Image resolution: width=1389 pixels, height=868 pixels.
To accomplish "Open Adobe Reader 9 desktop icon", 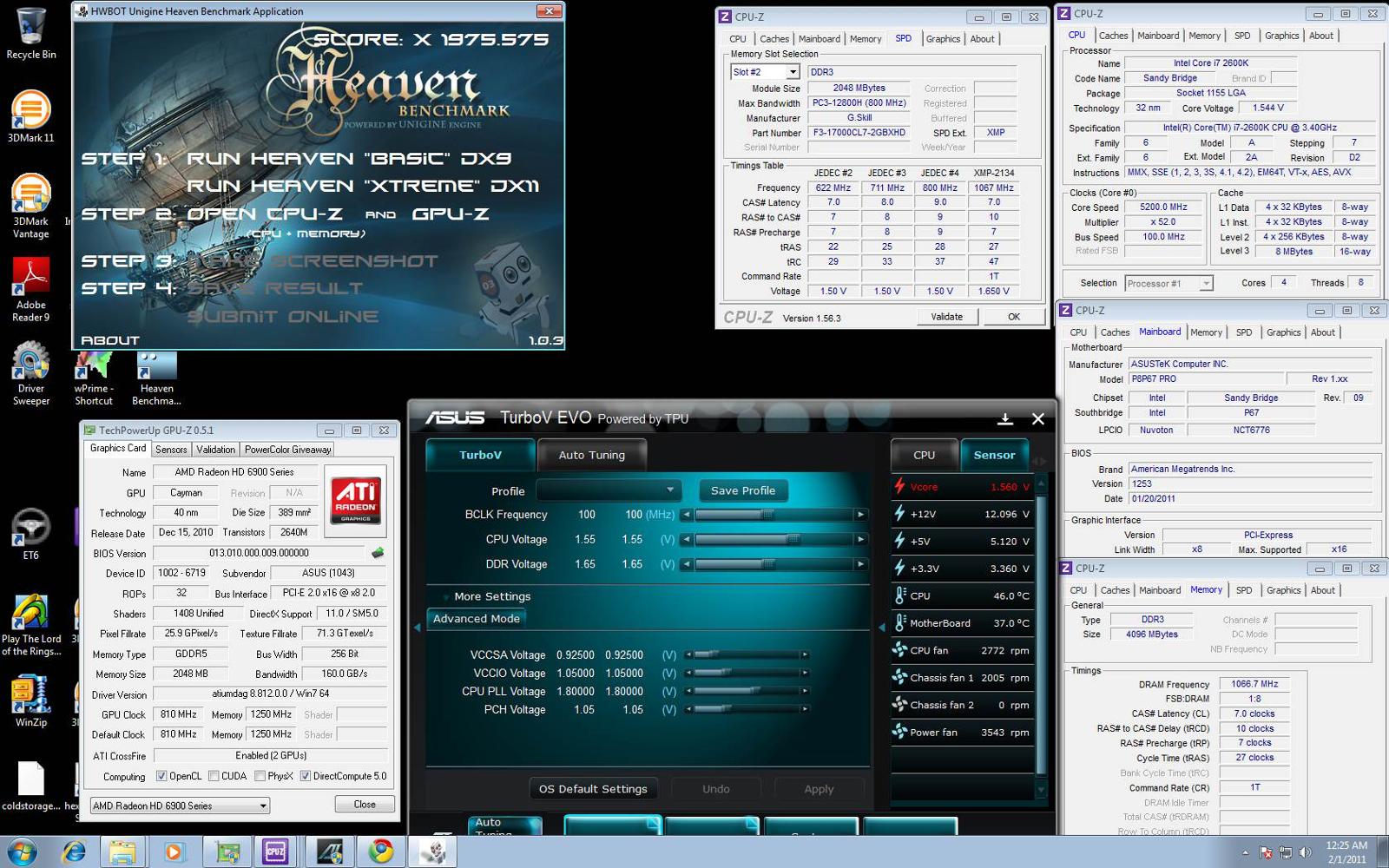I will click(x=30, y=290).
